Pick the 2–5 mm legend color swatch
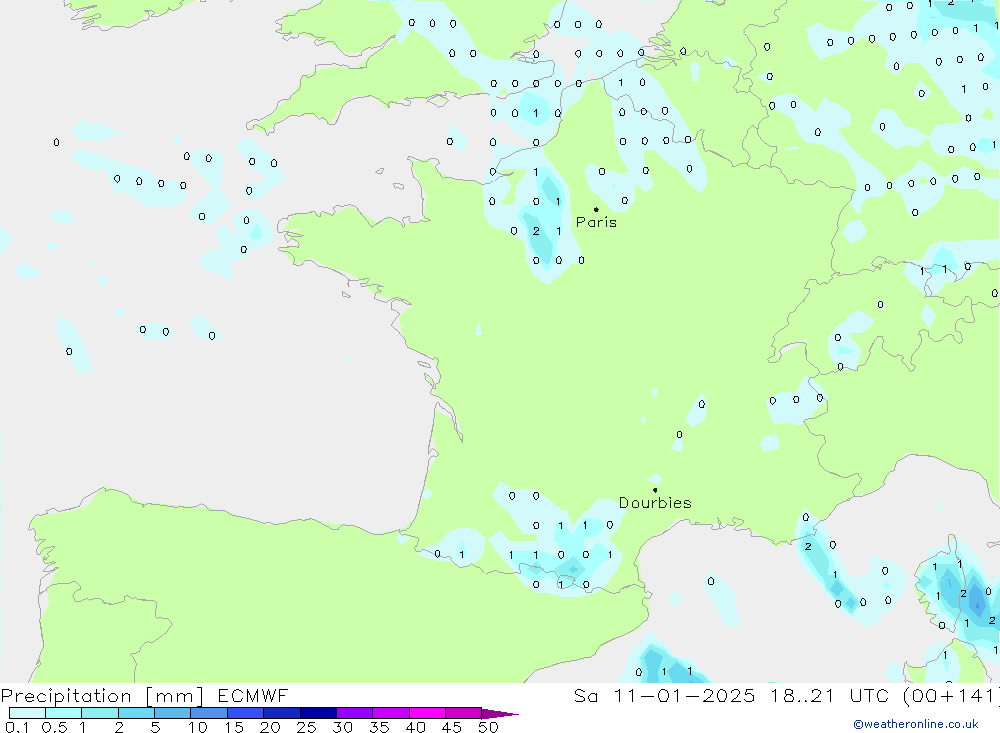 click(x=136, y=713)
